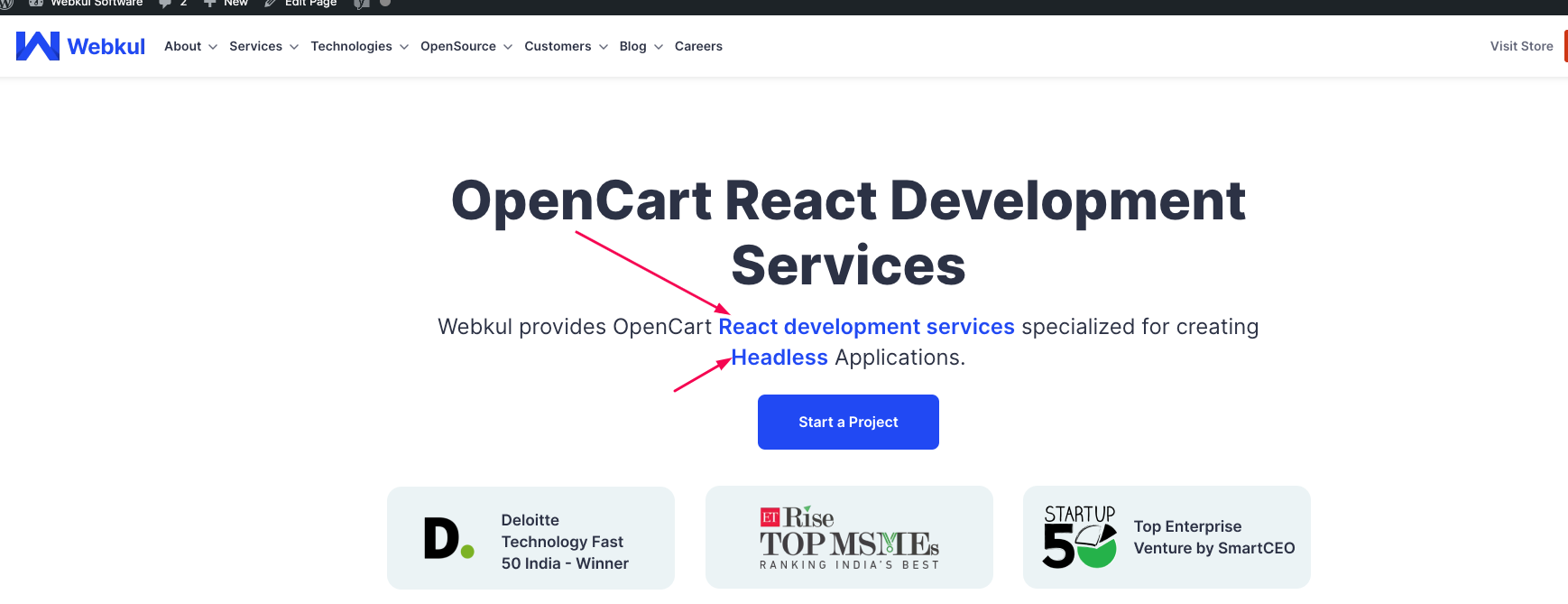This screenshot has width=1568, height=604.
Task: Expand the About dropdown menu
Action: [x=190, y=46]
